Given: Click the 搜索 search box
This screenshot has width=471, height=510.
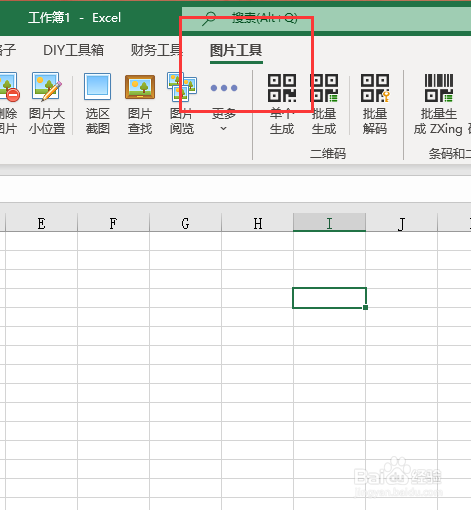Looking at the screenshot, I should 326,19.
